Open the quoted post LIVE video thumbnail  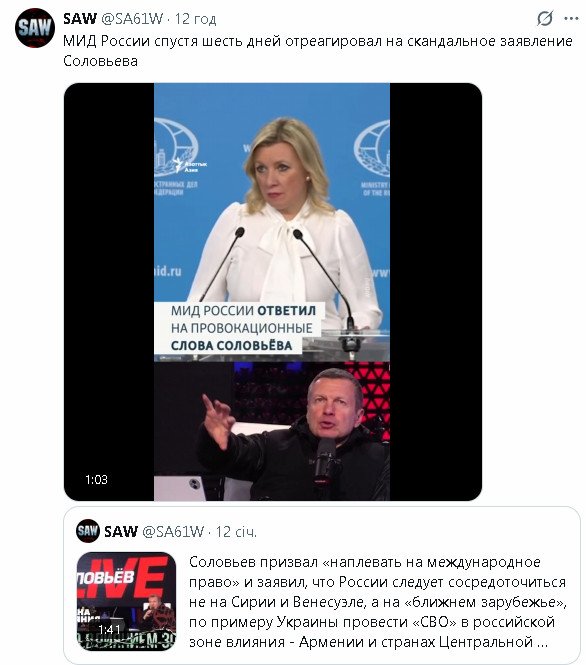pyautogui.click(x=126, y=601)
